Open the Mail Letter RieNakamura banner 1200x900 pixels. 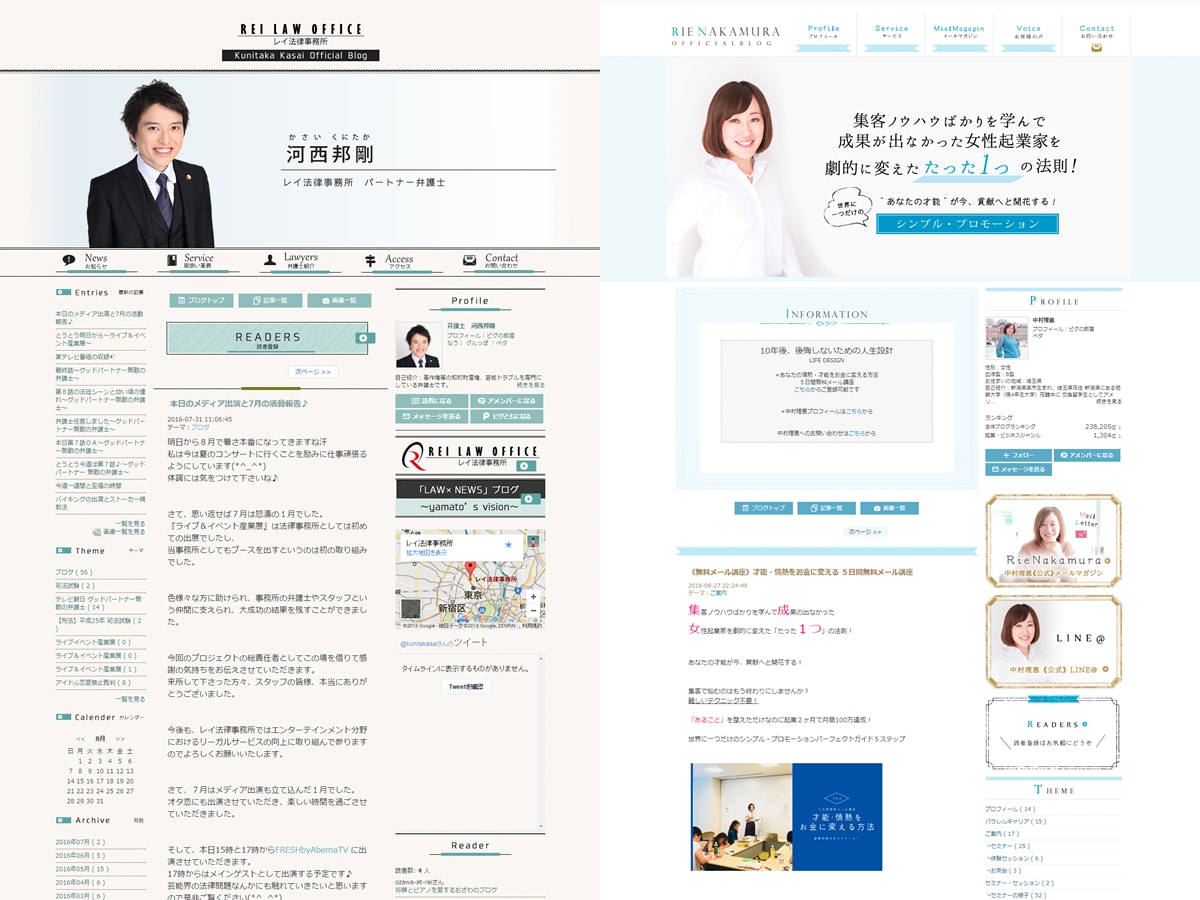pyautogui.click(x=1053, y=540)
